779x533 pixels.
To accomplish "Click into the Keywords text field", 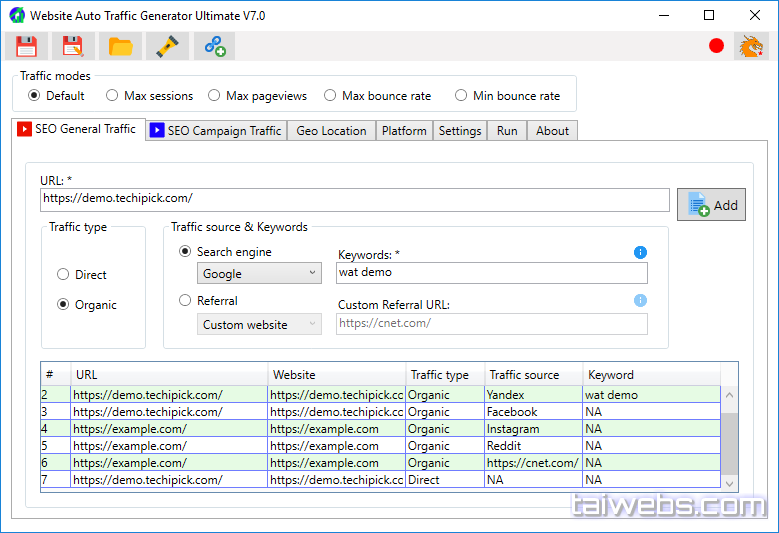I will click(491, 273).
